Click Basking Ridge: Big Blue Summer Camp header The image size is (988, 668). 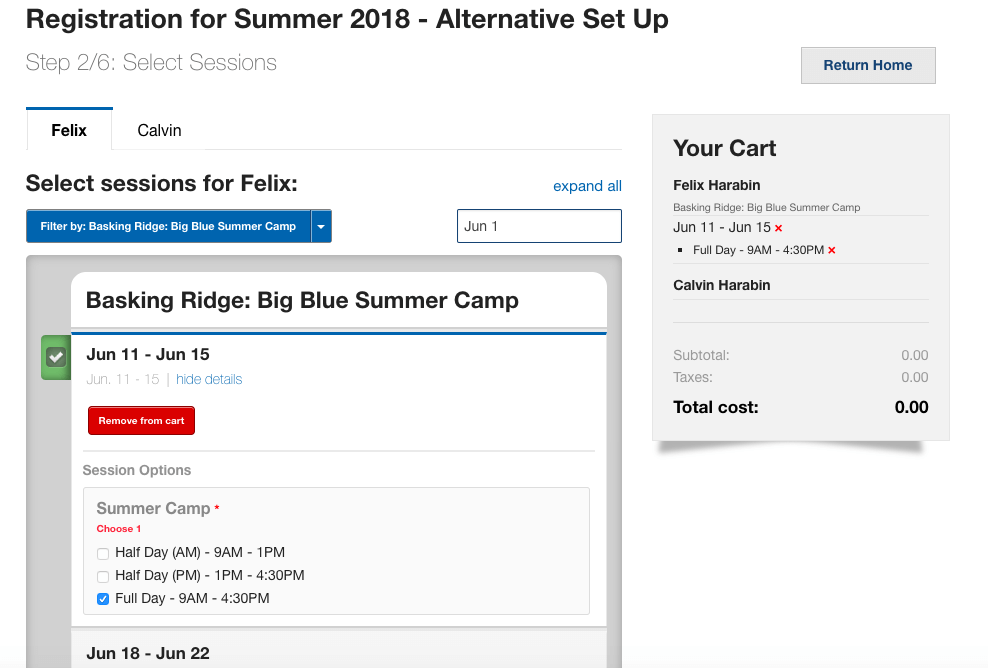pos(302,300)
